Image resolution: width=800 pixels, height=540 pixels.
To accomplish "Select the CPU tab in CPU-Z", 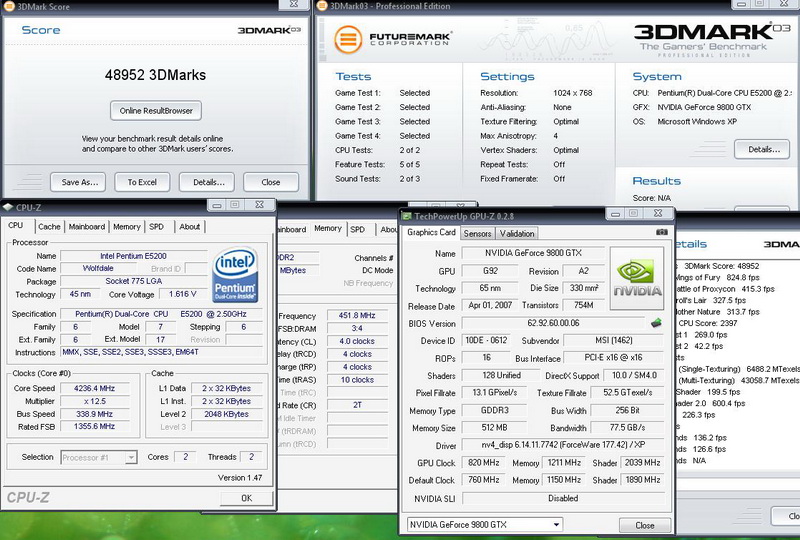I will tap(15, 225).
